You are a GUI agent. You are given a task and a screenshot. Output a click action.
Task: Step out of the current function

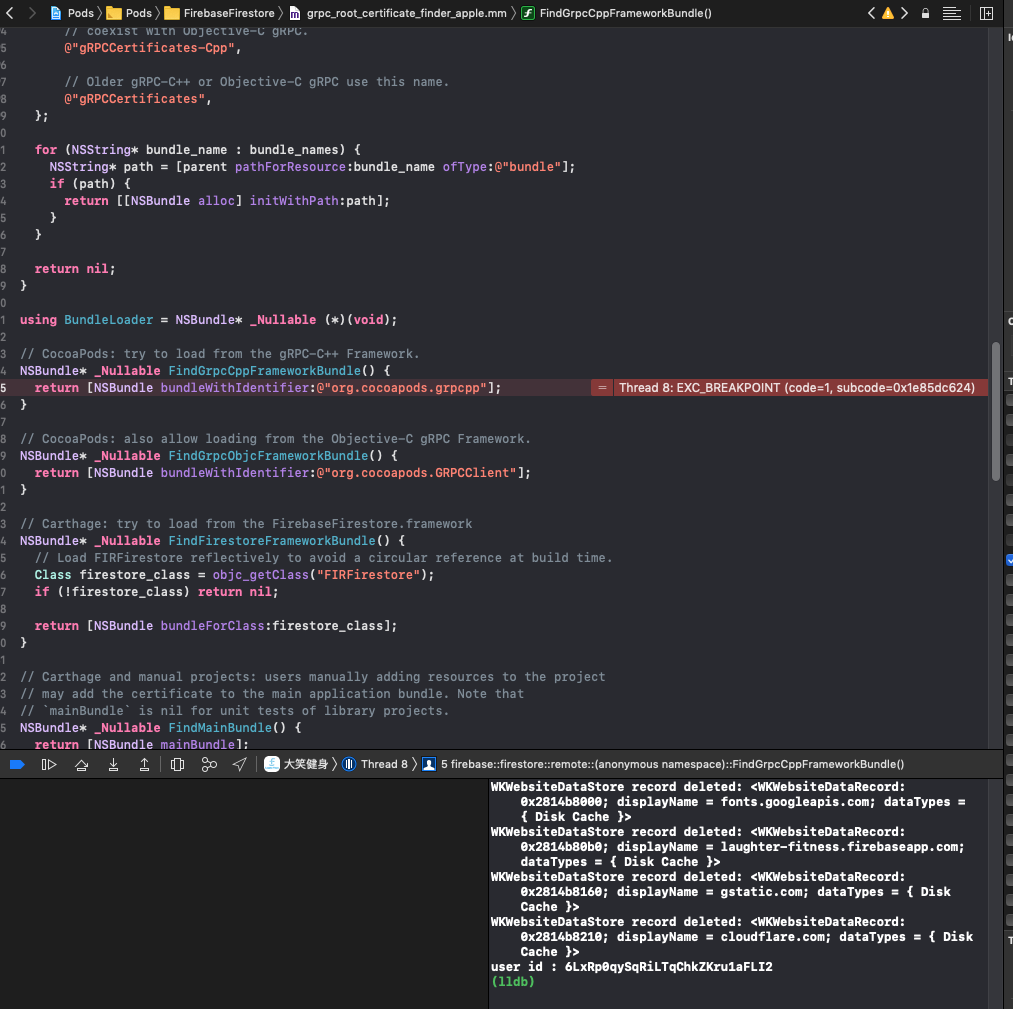coord(144,765)
